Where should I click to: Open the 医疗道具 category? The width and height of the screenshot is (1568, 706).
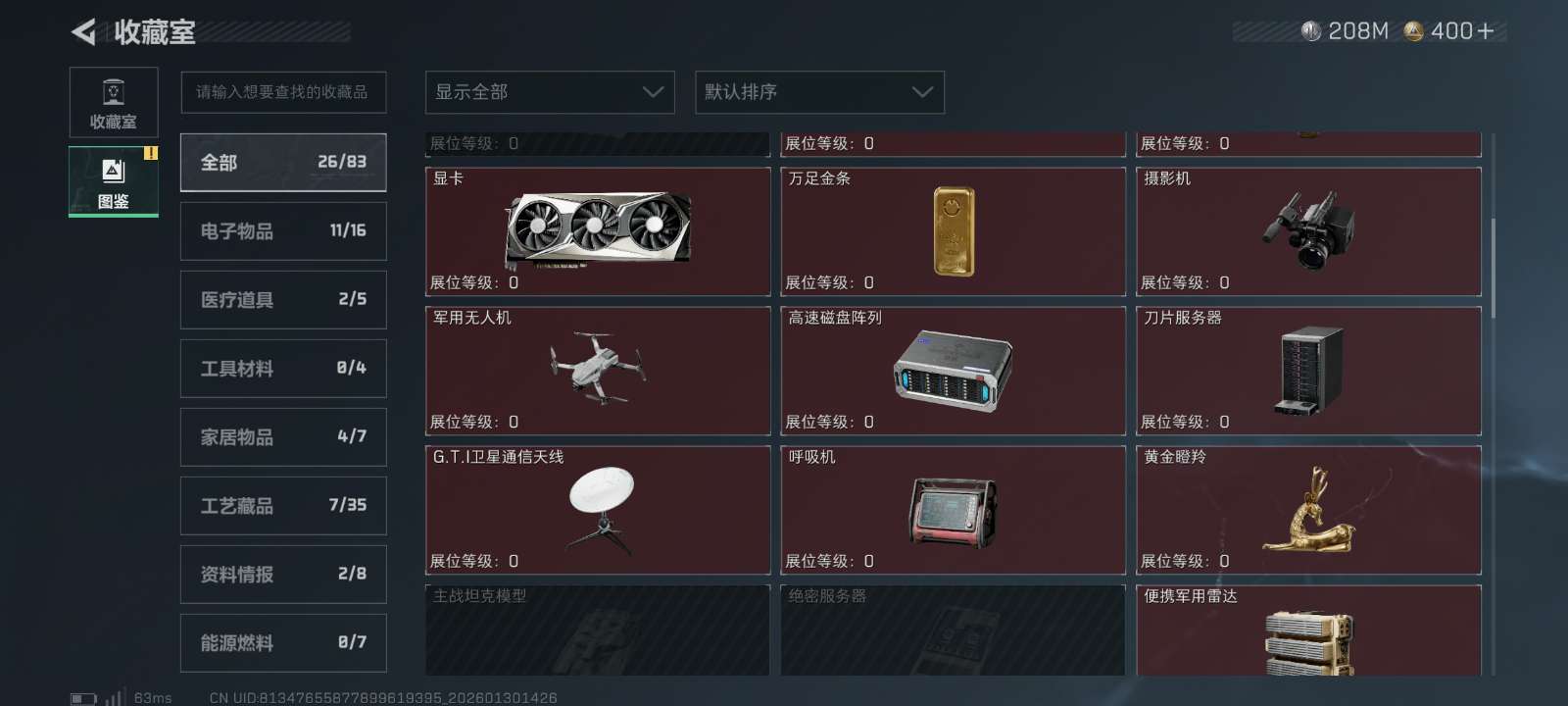tap(283, 300)
